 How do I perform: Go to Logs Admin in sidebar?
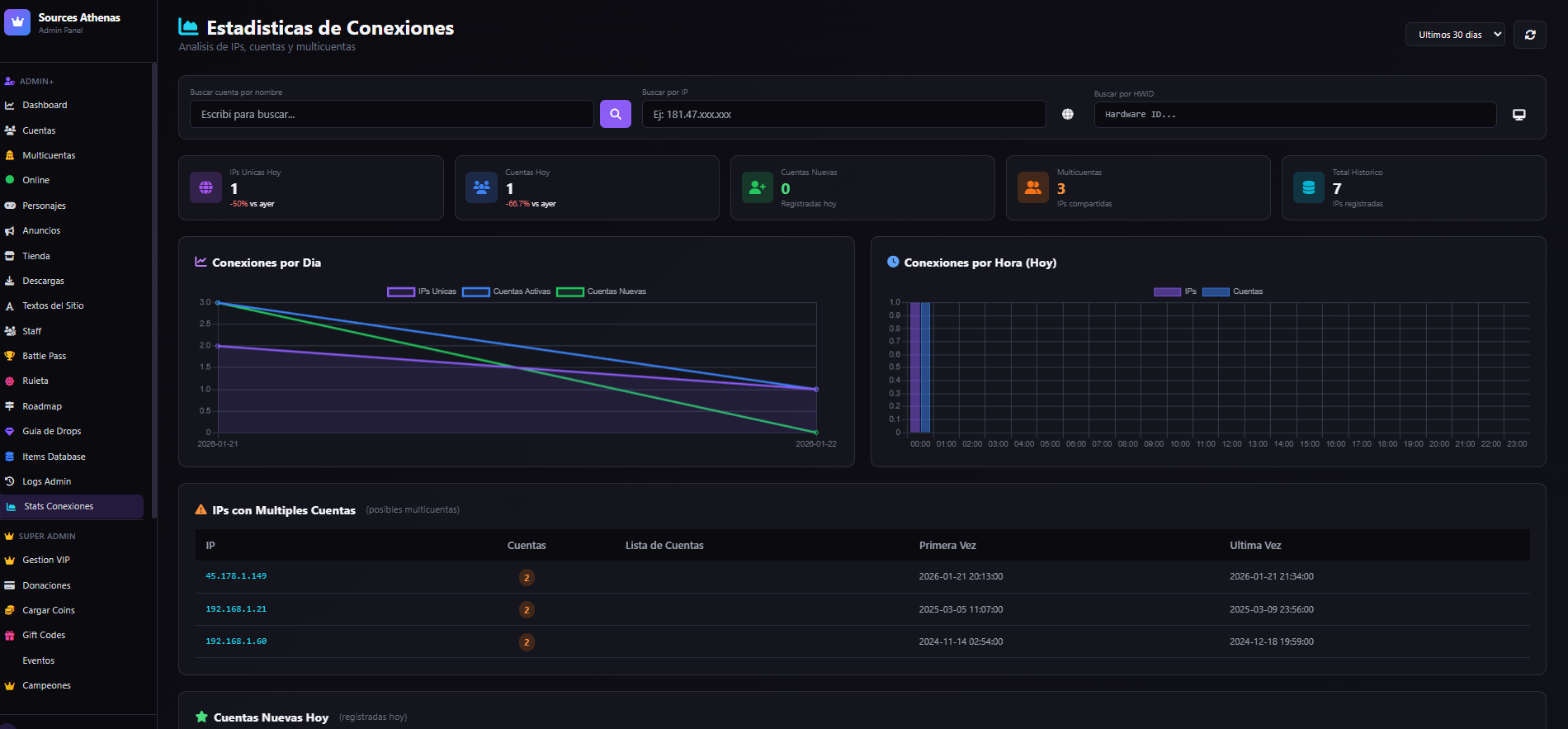pos(46,481)
